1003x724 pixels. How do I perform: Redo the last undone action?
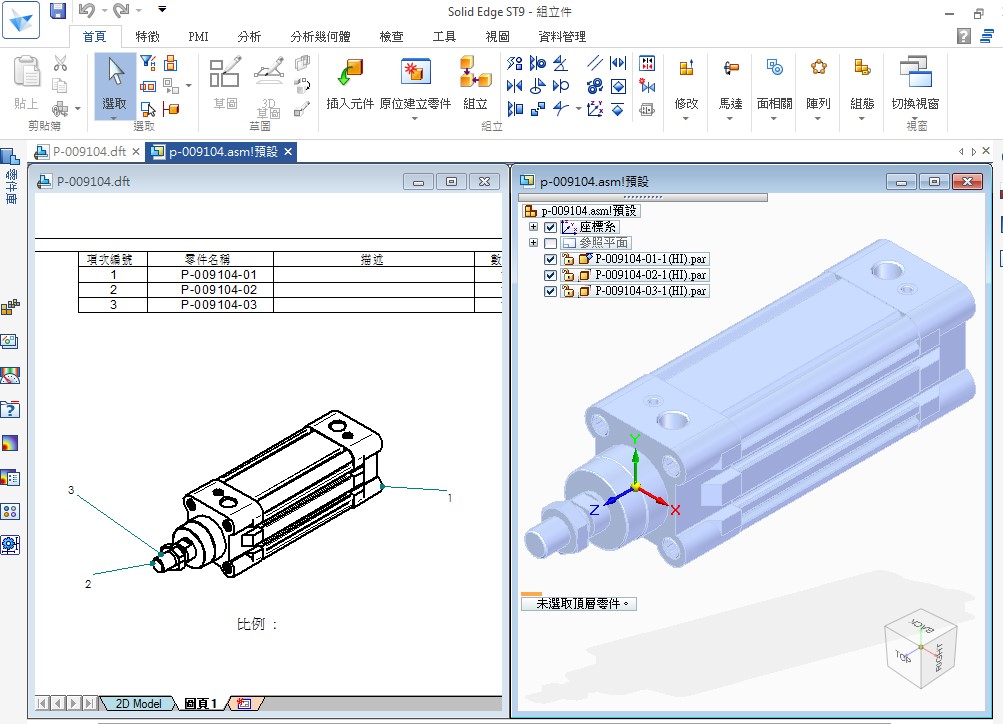pos(121,10)
